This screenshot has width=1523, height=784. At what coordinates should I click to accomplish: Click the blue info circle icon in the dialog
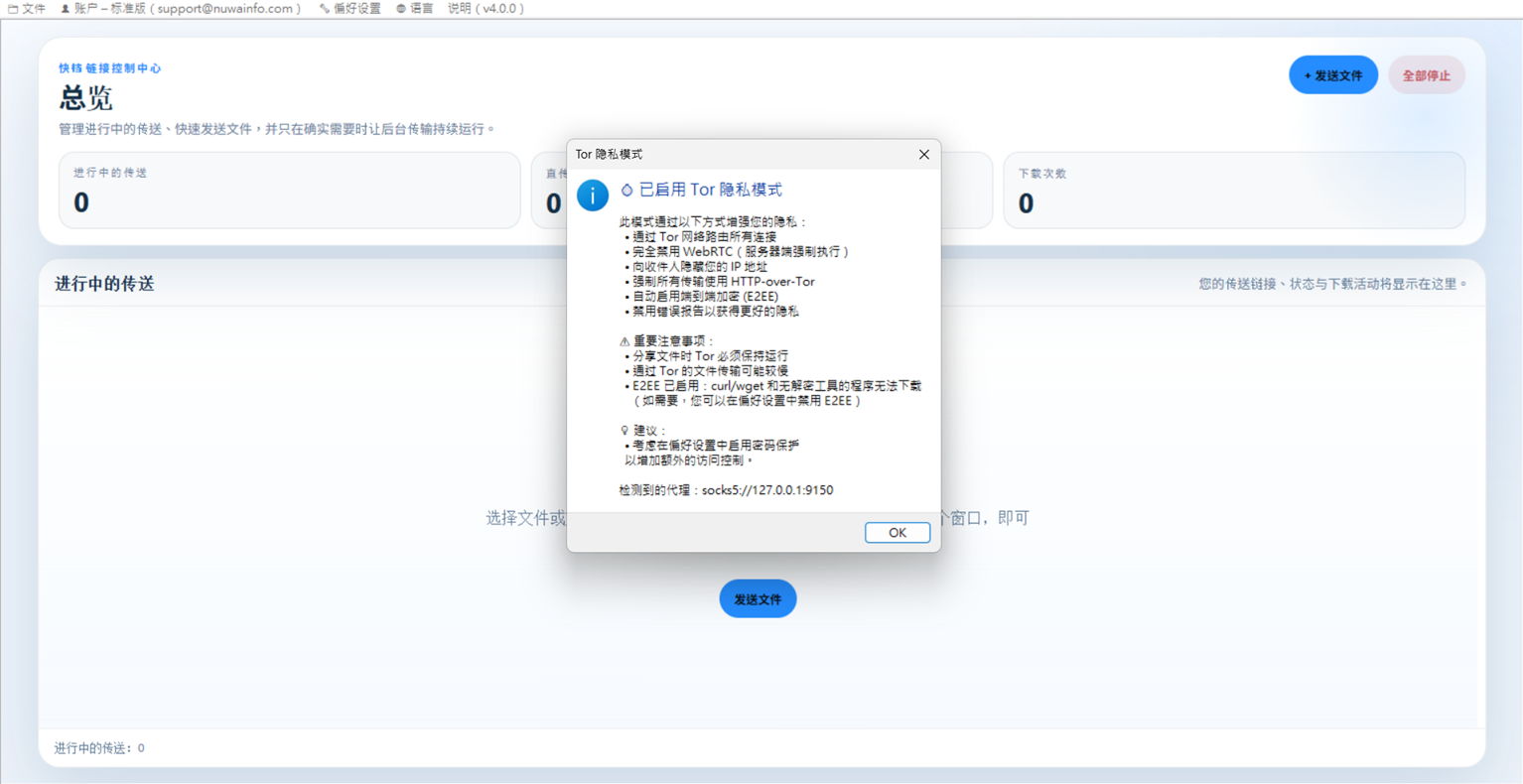pos(593,196)
